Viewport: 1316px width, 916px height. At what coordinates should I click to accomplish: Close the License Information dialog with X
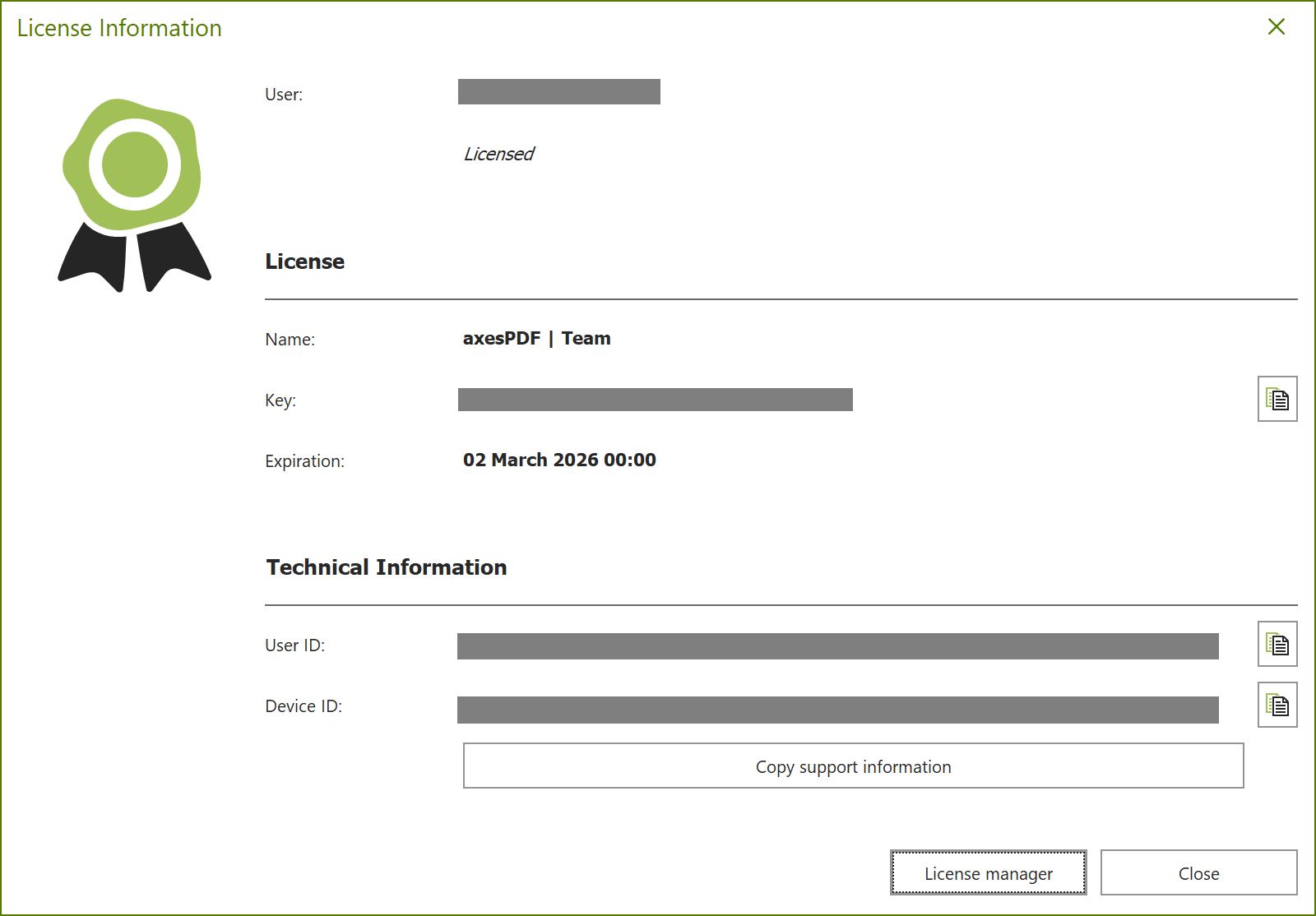coord(1277,27)
